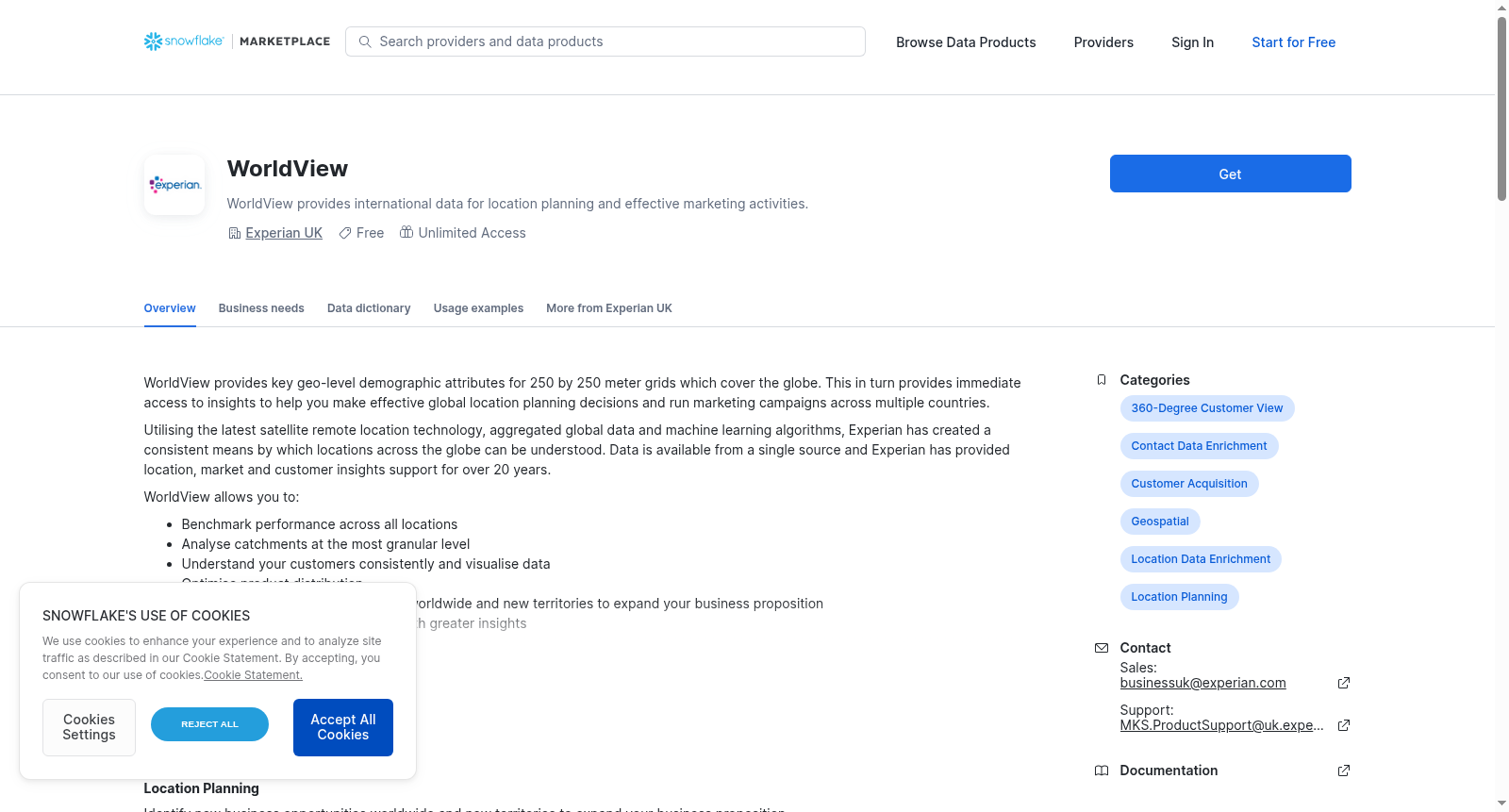This screenshot has height=812, width=1509.
Task: Open the Business needs tab
Action: click(x=261, y=308)
